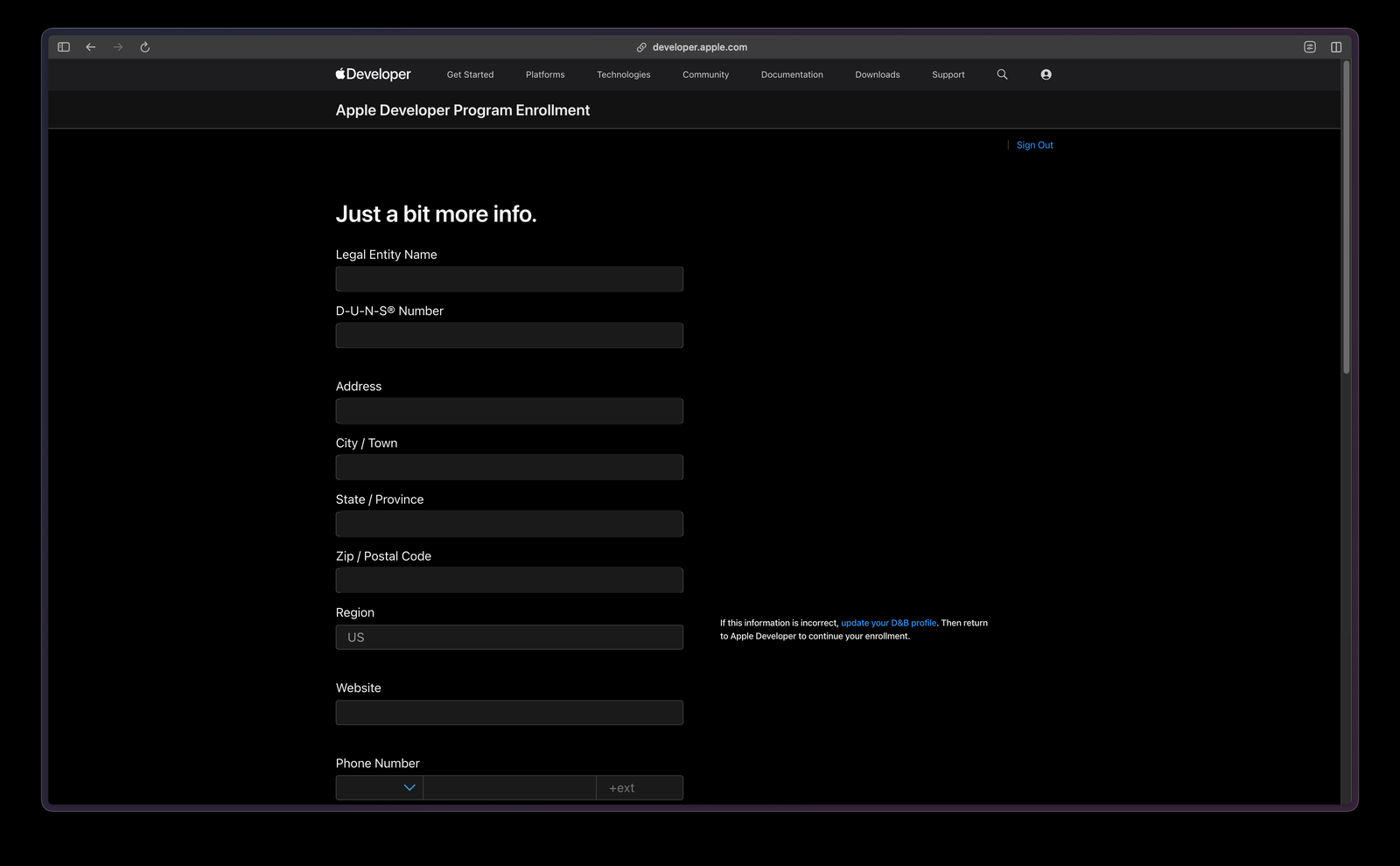
Task: Open the Get Started menu
Action: pyautogui.click(x=470, y=75)
